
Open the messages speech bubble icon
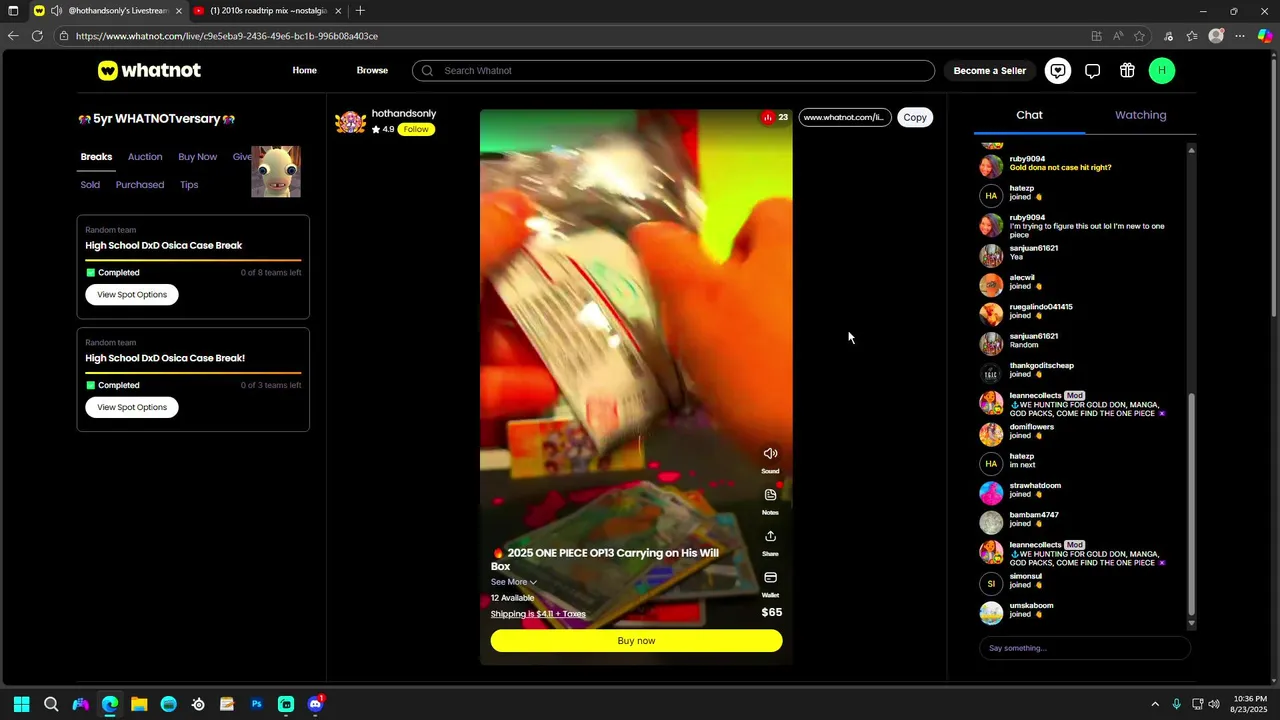1092,70
